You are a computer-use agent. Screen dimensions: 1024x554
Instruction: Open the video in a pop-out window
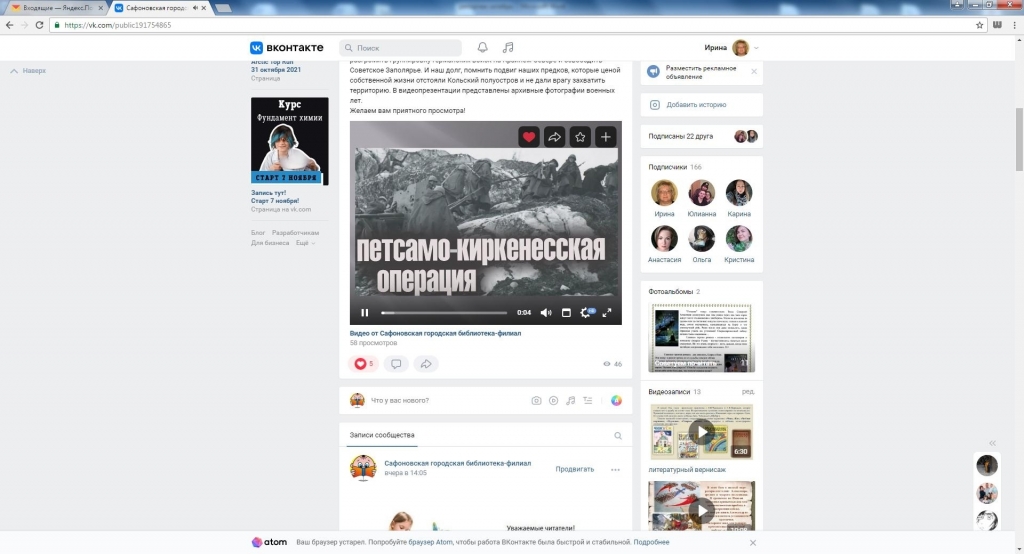coord(566,313)
